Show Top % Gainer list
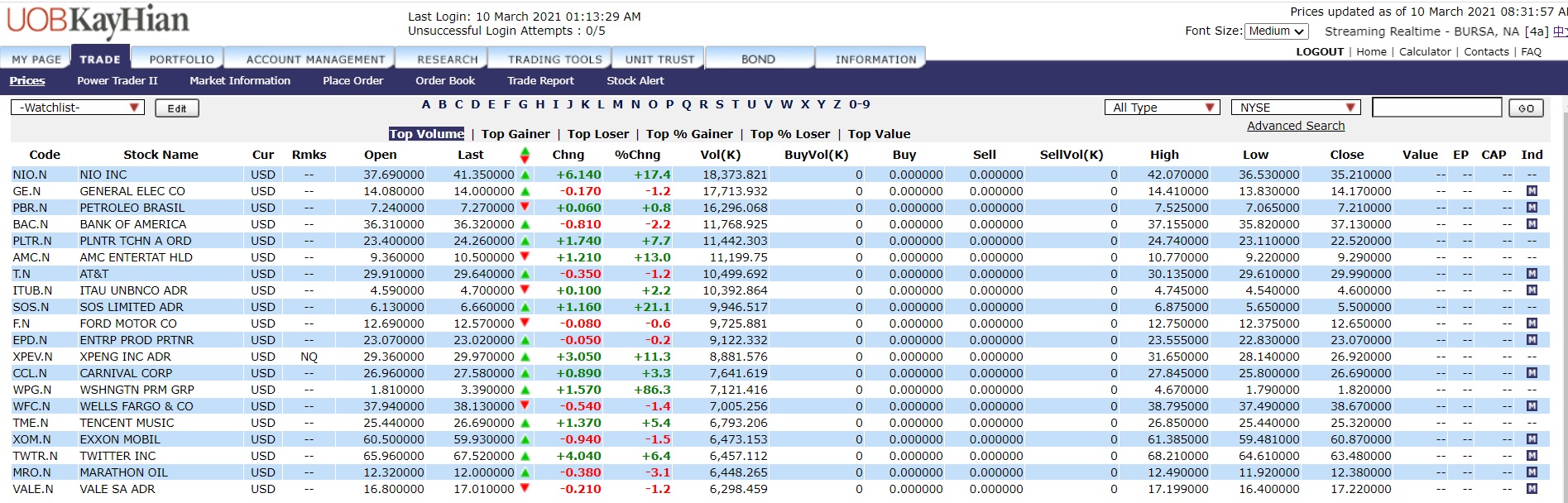Image resolution: width=1568 pixels, height=503 pixels. pos(689,134)
